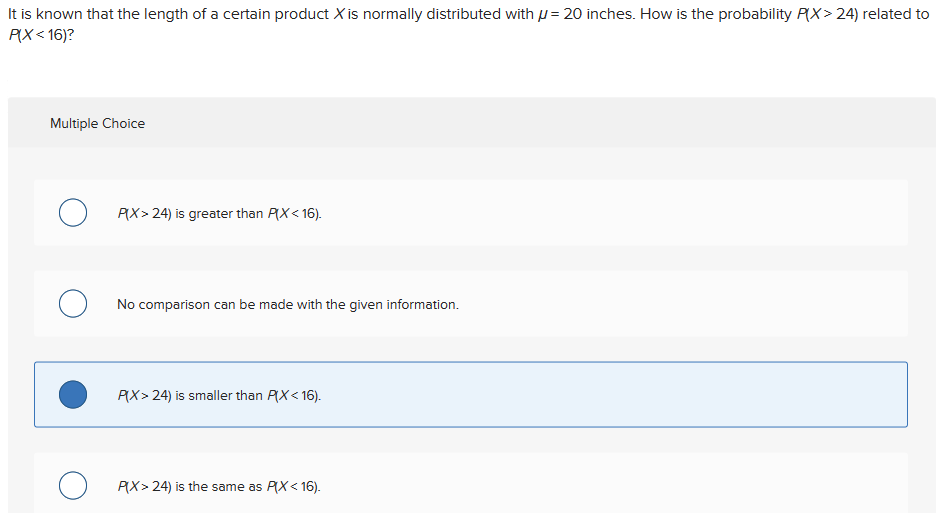951x524 pixels.
Task: Click the question text starting 'It is known'
Action: point(468,24)
